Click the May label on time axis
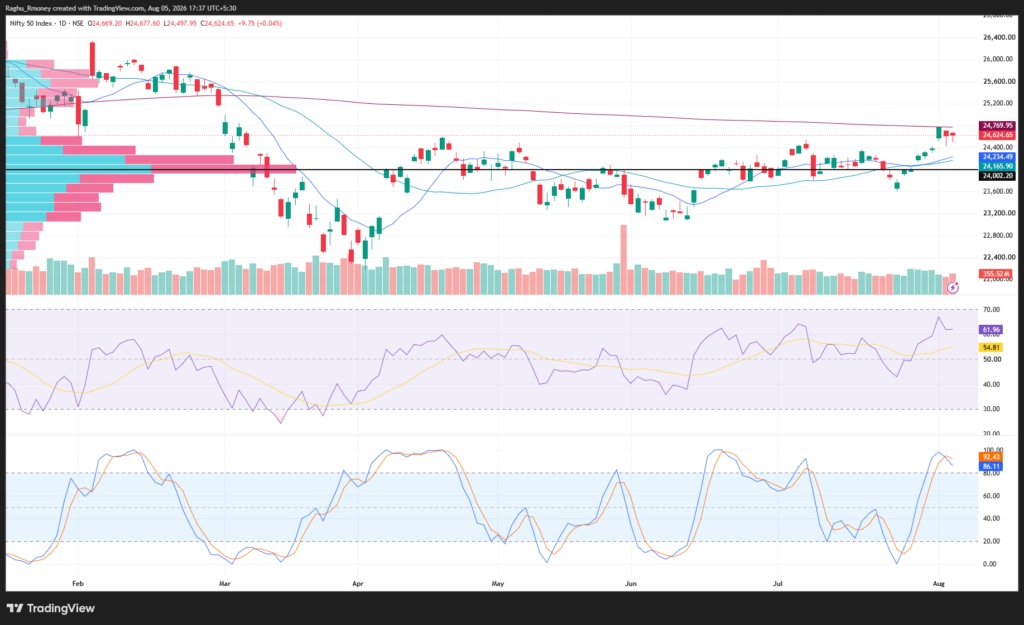The width and height of the screenshot is (1024, 625). [498, 583]
